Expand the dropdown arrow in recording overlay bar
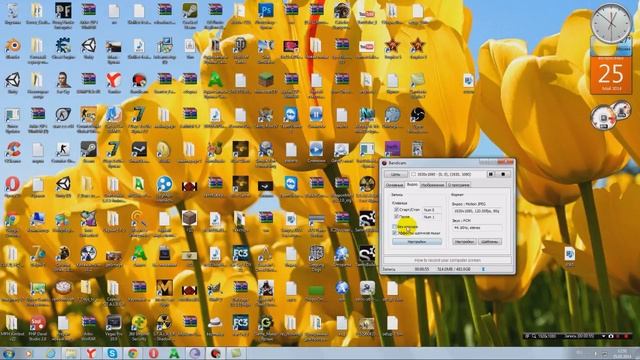 pos(603,336)
